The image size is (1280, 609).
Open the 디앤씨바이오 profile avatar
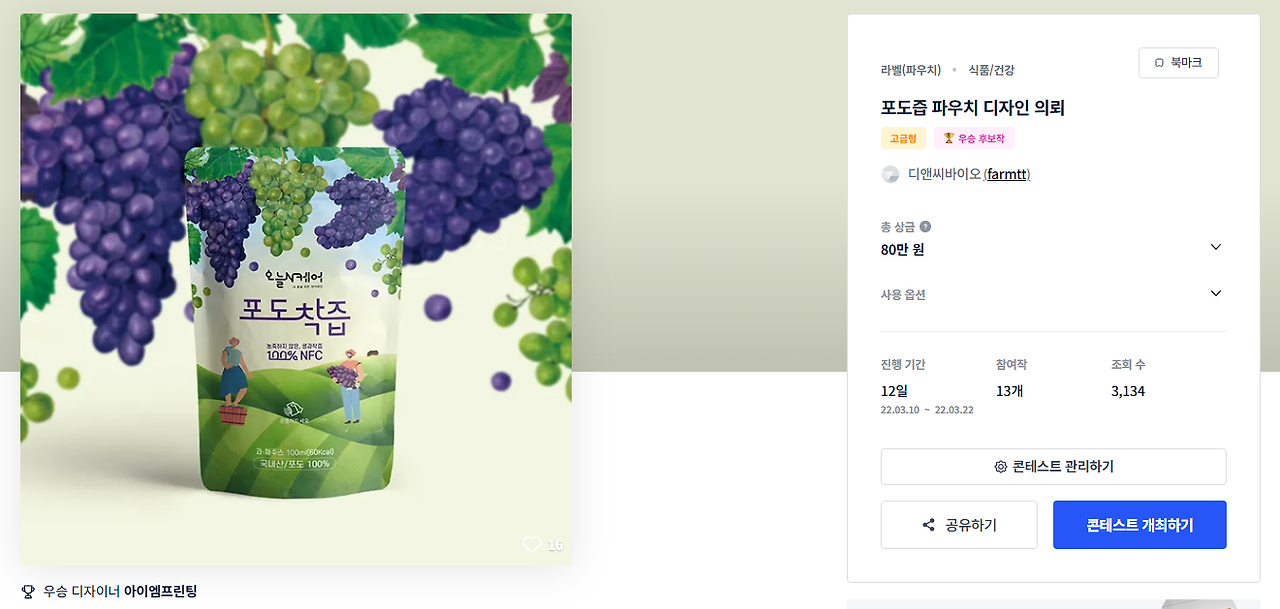point(890,174)
